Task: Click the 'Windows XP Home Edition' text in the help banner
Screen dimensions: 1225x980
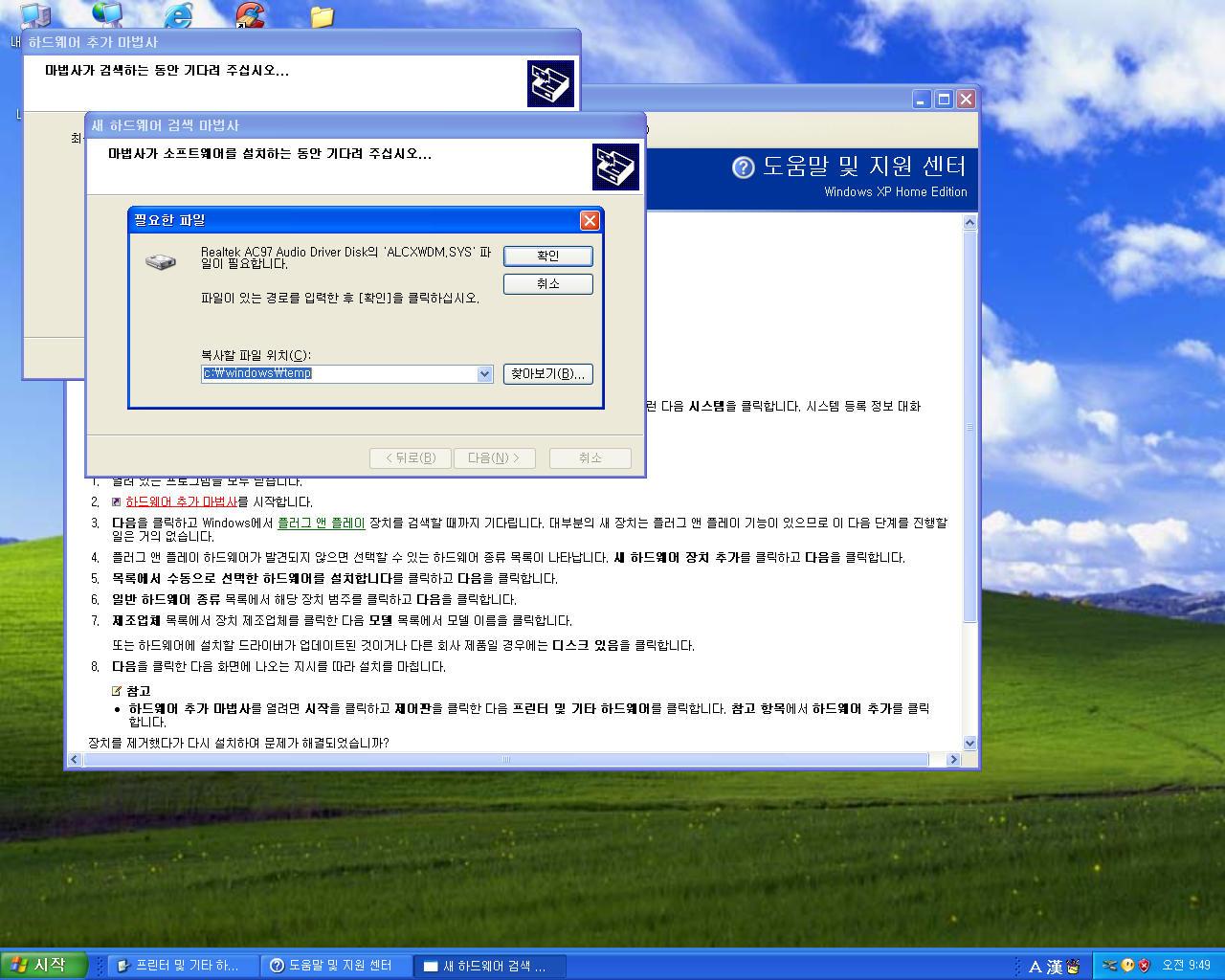Action: pyautogui.click(x=896, y=191)
